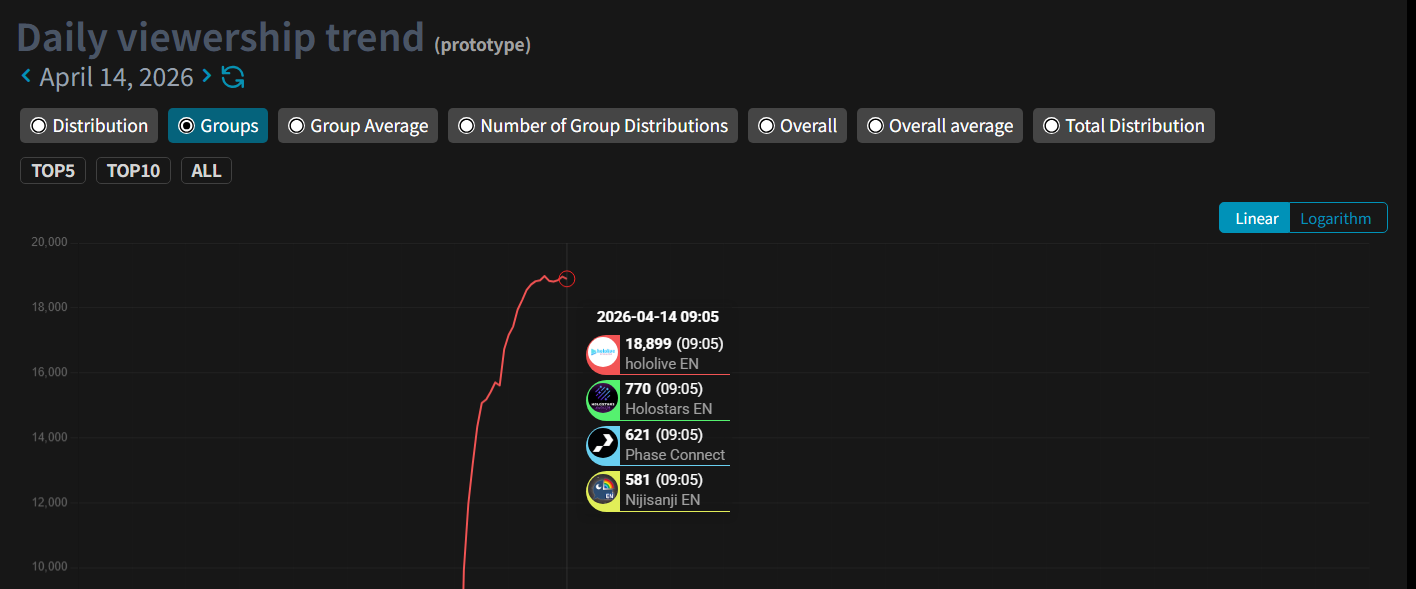Click the 12,000 y-axis label
Image resolution: width=1416 pixels, height=589 pixels.
[x=49, y=502]
